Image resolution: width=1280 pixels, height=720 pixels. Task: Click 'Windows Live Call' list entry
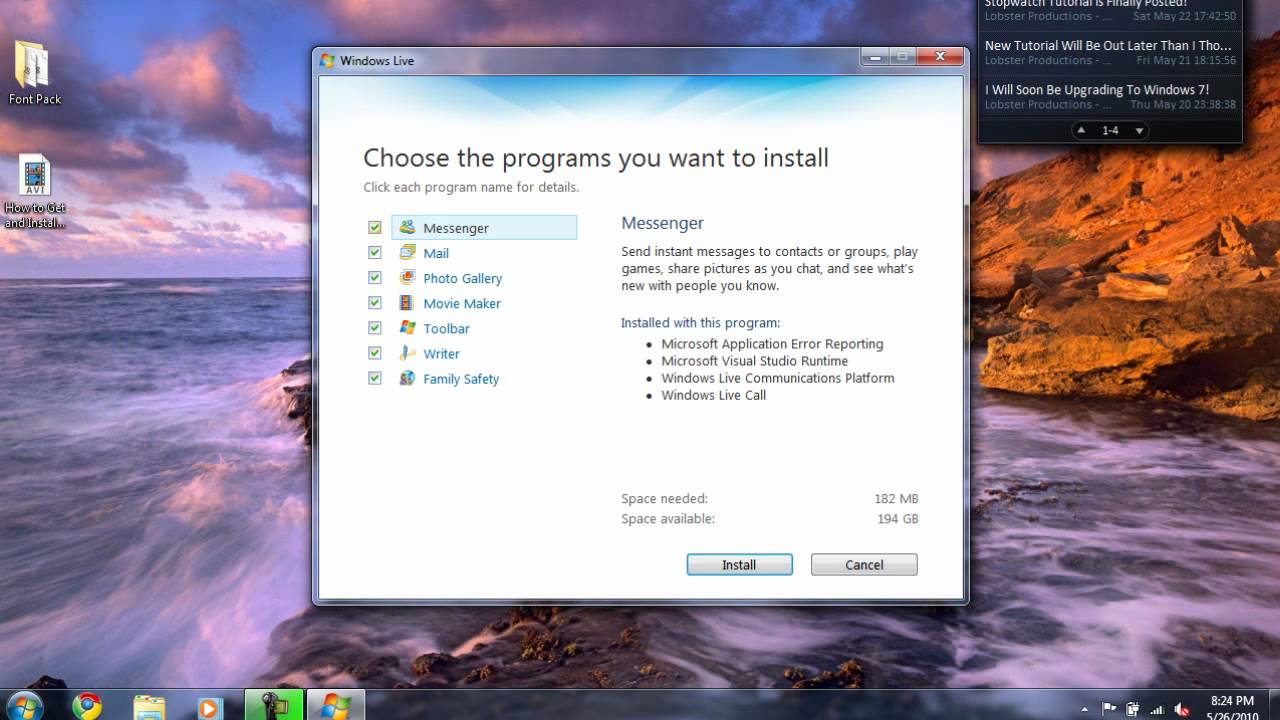(x=713, y=395)
